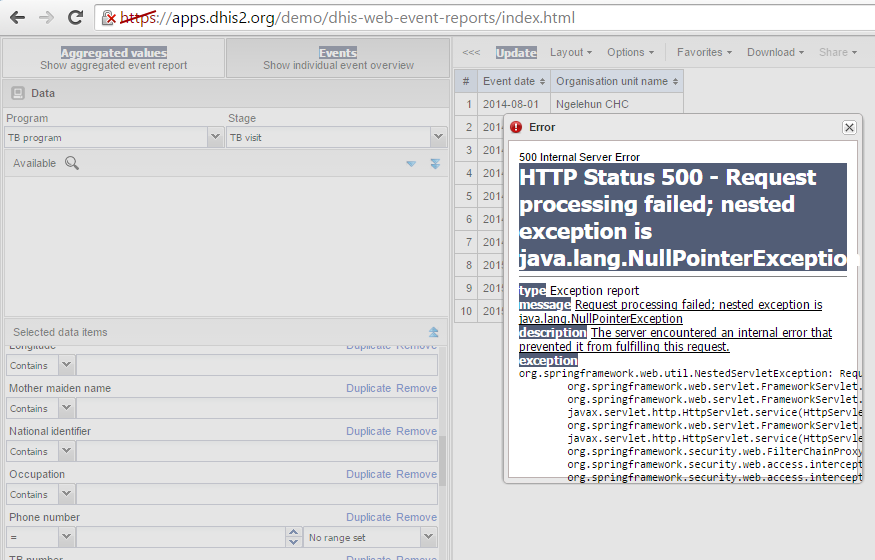
Task: Click the insecure HTTPS padlock icon
Action: [x=109, y=18]
